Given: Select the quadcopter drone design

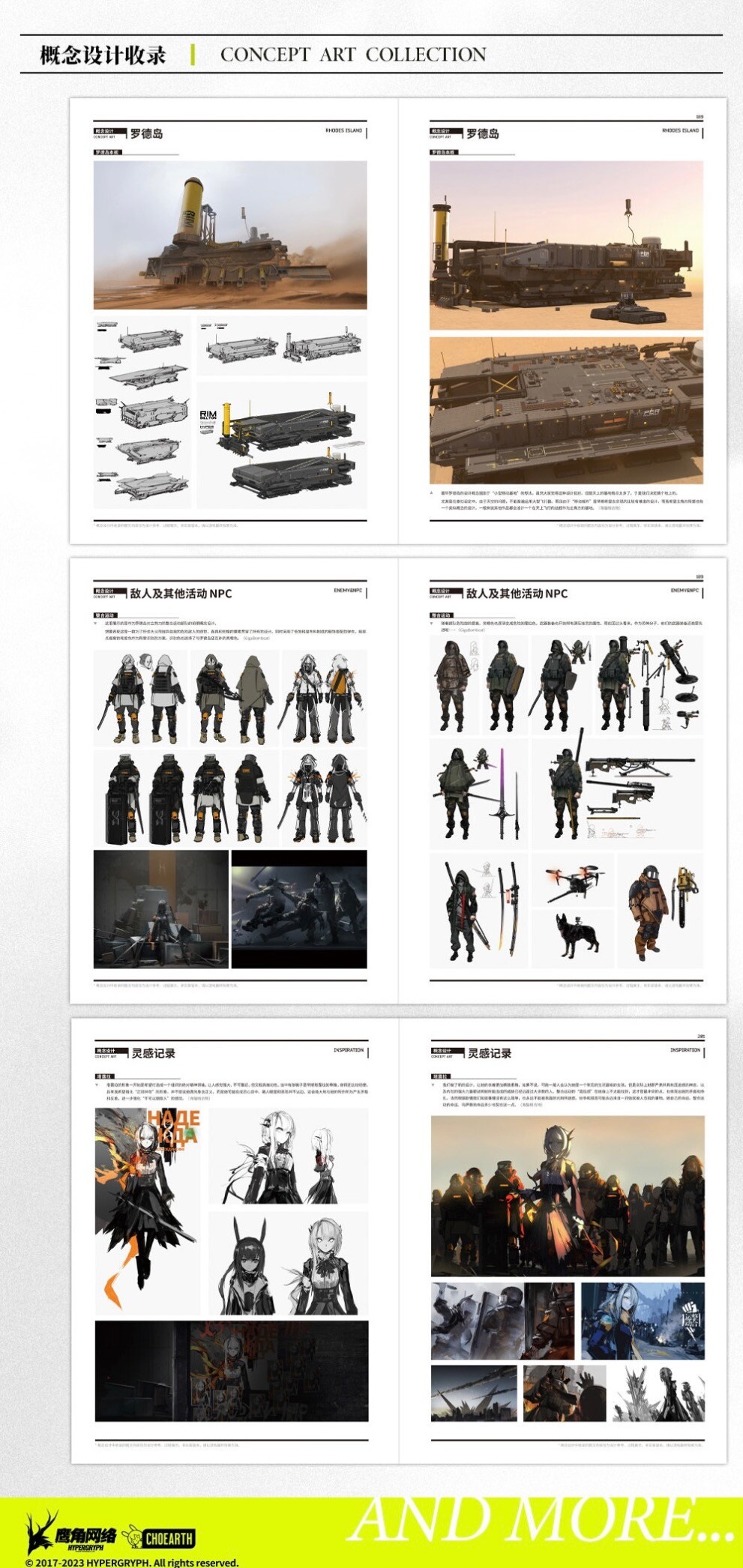Looking at the screenshot, I should (573, 881).
